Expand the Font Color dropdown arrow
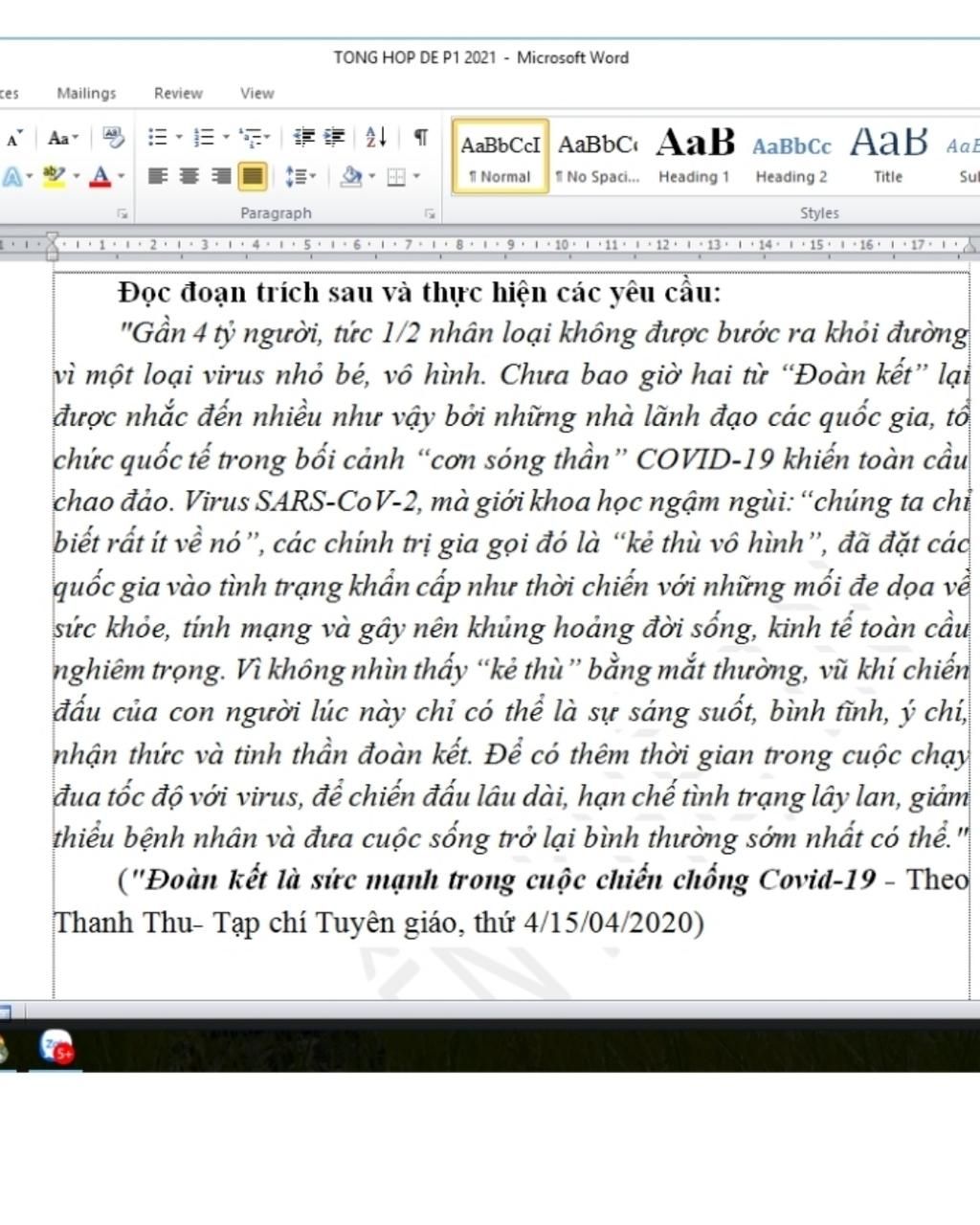 coord(122,177)
